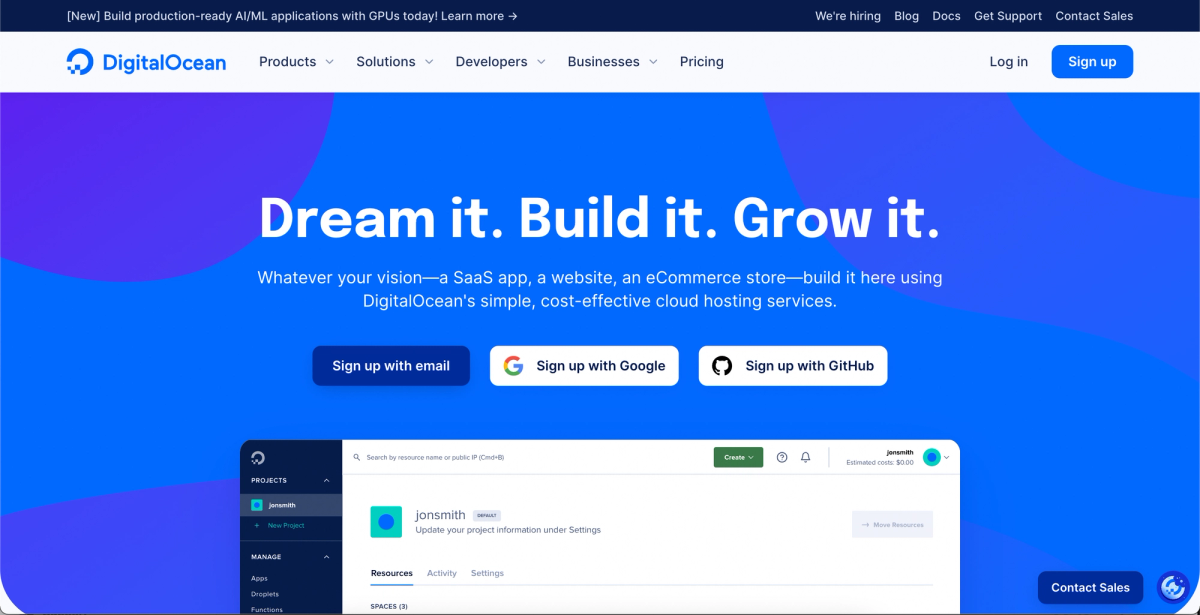Click the large jonsmith project avatar
The height and width of the screenshot is (615, 1200).
pos(386,522)
